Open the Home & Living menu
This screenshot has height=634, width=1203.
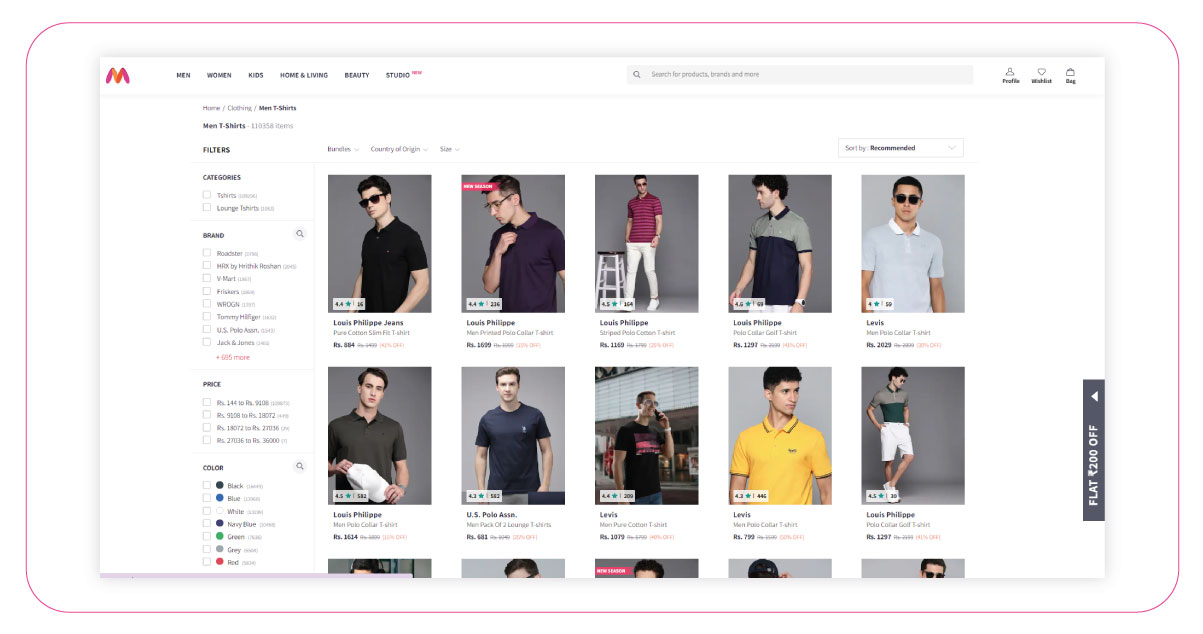pyautogui.click(x=304, y=75)
